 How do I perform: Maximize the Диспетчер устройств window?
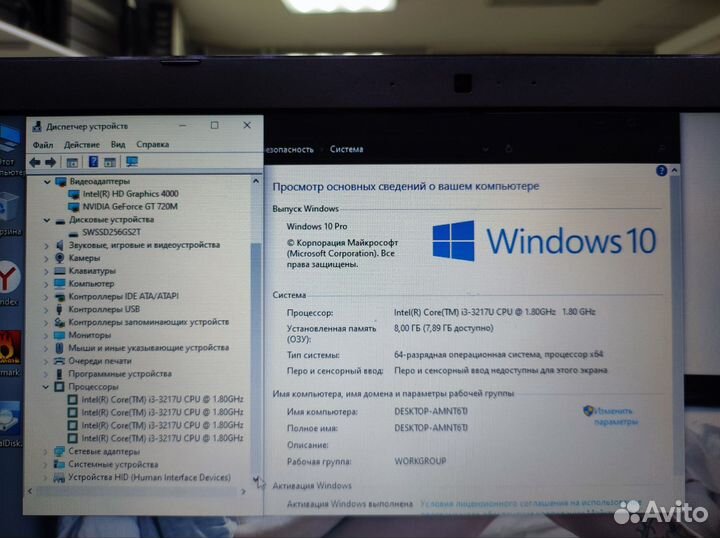214,125
